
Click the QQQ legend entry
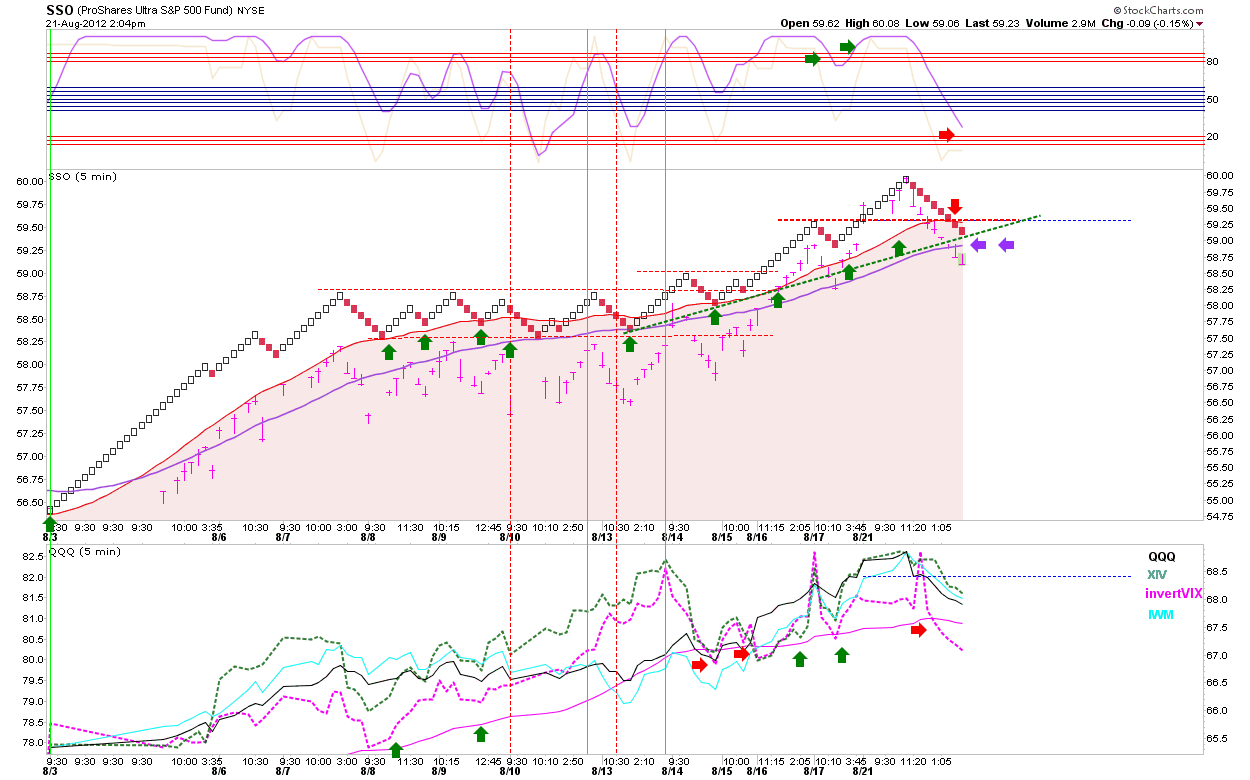pos(1161,557)
